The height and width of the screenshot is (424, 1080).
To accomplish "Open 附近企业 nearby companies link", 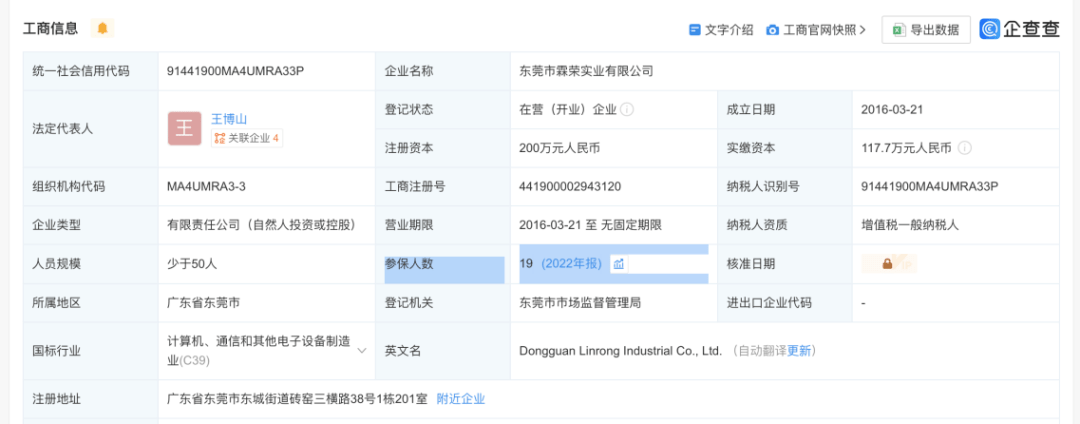I will (x=461, y=399).
